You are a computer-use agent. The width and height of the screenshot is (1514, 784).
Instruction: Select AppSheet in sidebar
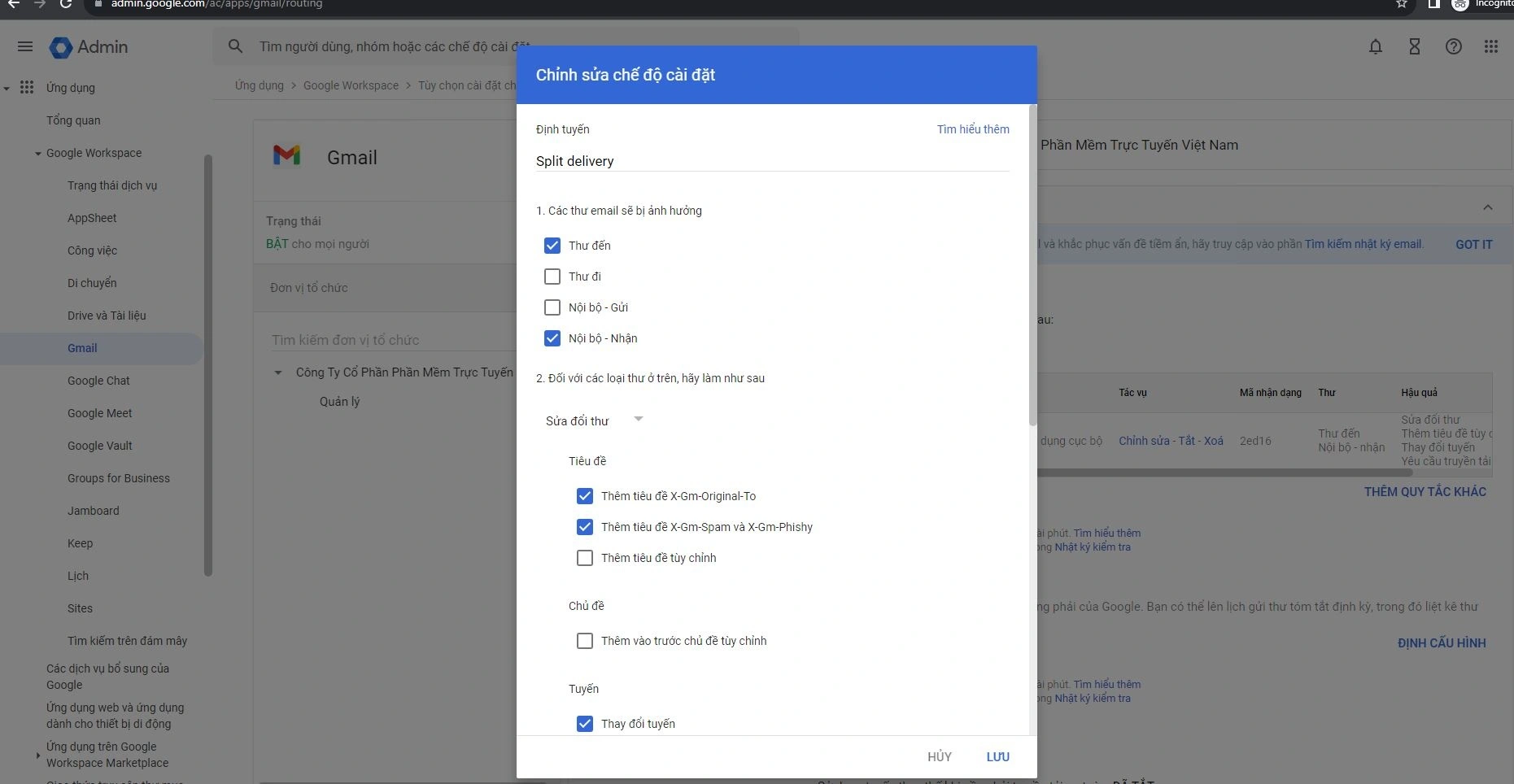[92, 218]
